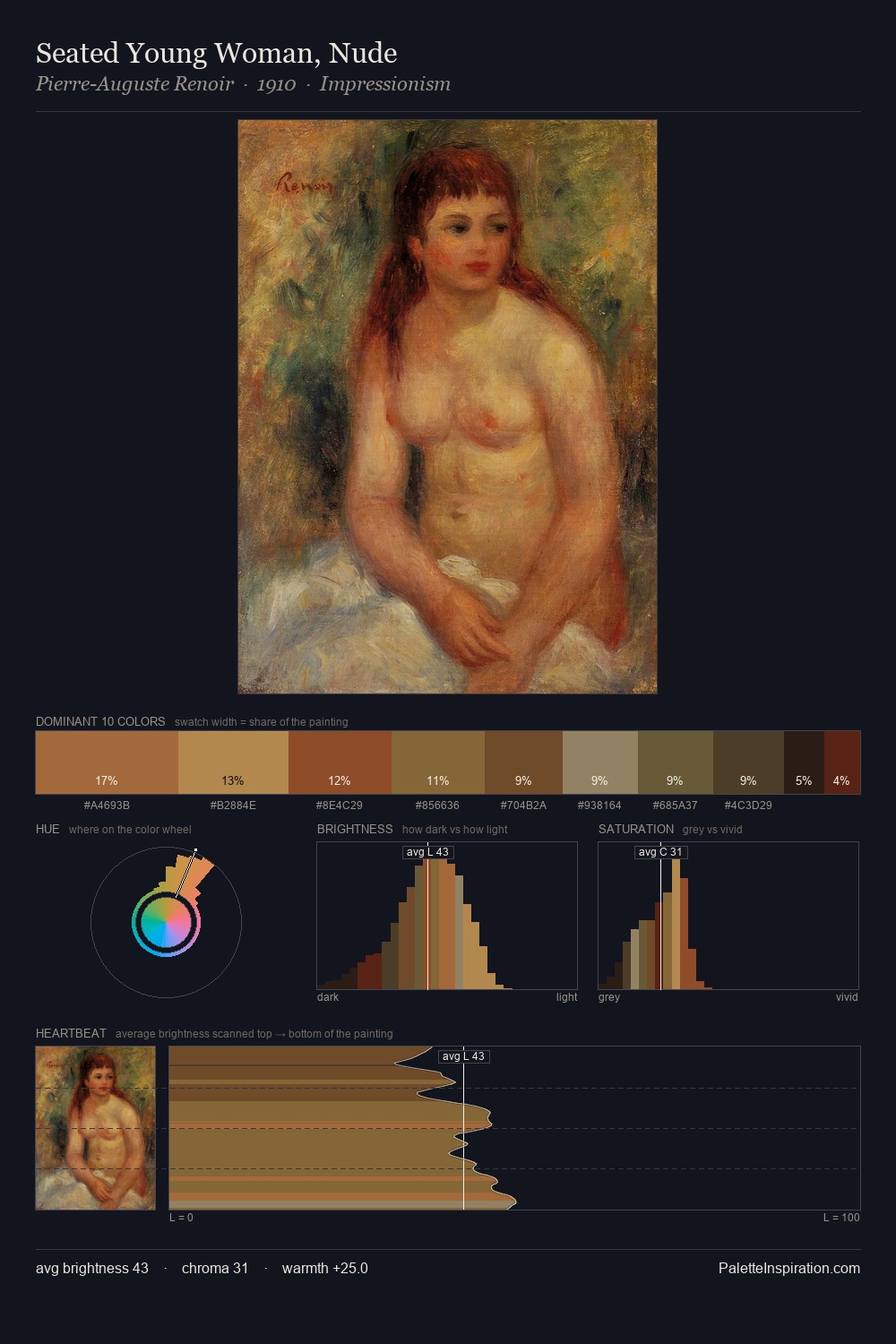Image resolution: width=896 pixels, height=1344 pixels.
Task: Click the hex code '#938164' text
Action: [x=599, y=805]
